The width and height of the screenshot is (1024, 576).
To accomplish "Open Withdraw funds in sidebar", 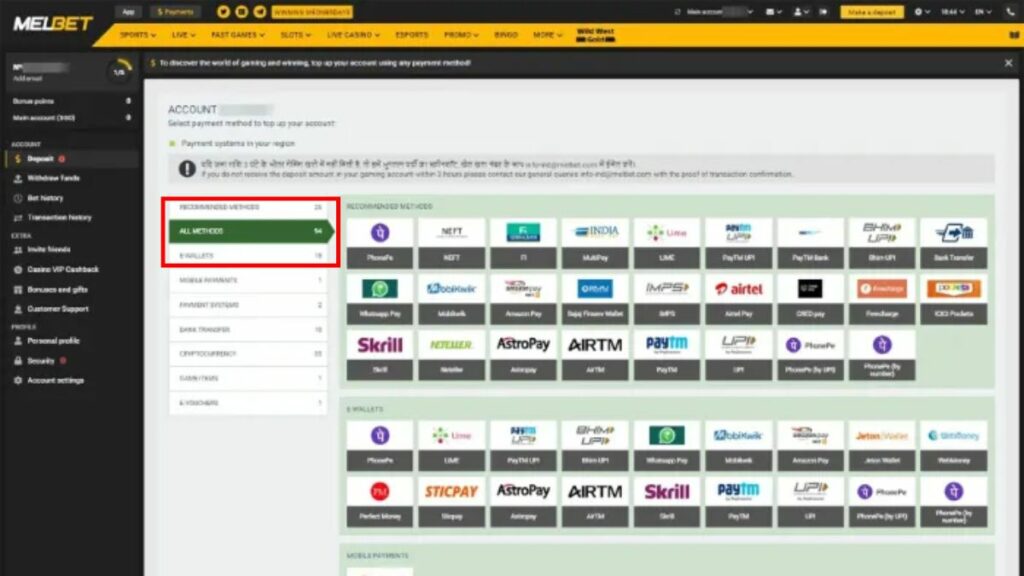I will [53, 178].
